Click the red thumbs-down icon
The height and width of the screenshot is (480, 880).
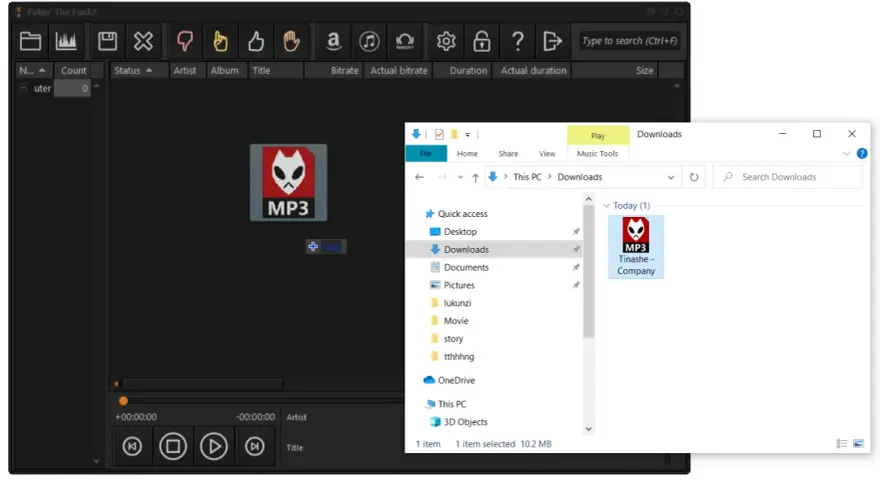(x=185, y=41)
